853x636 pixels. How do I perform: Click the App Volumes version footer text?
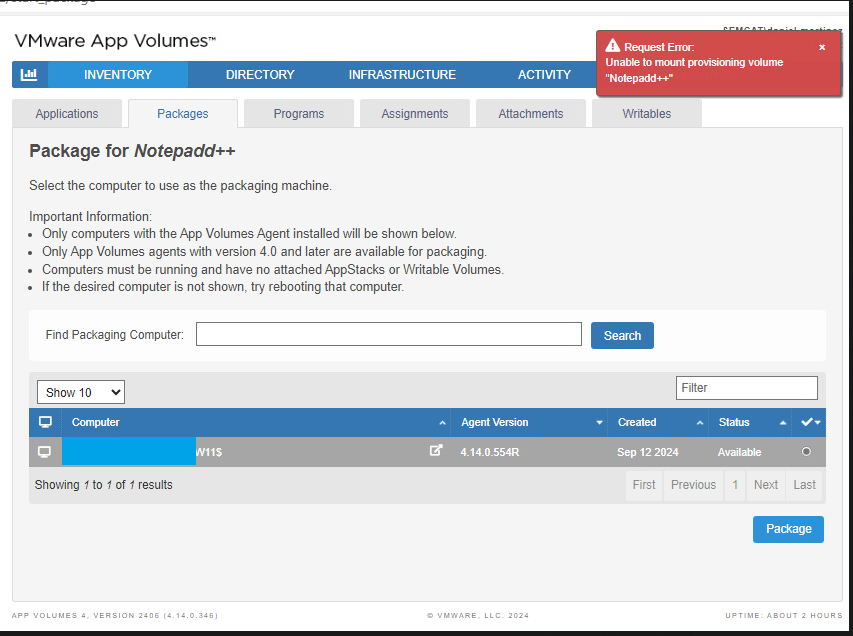pos(115,615)
